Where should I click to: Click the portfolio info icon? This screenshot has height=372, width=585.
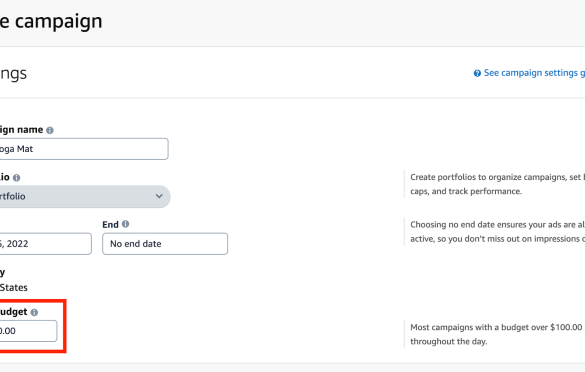pos(16,178)
